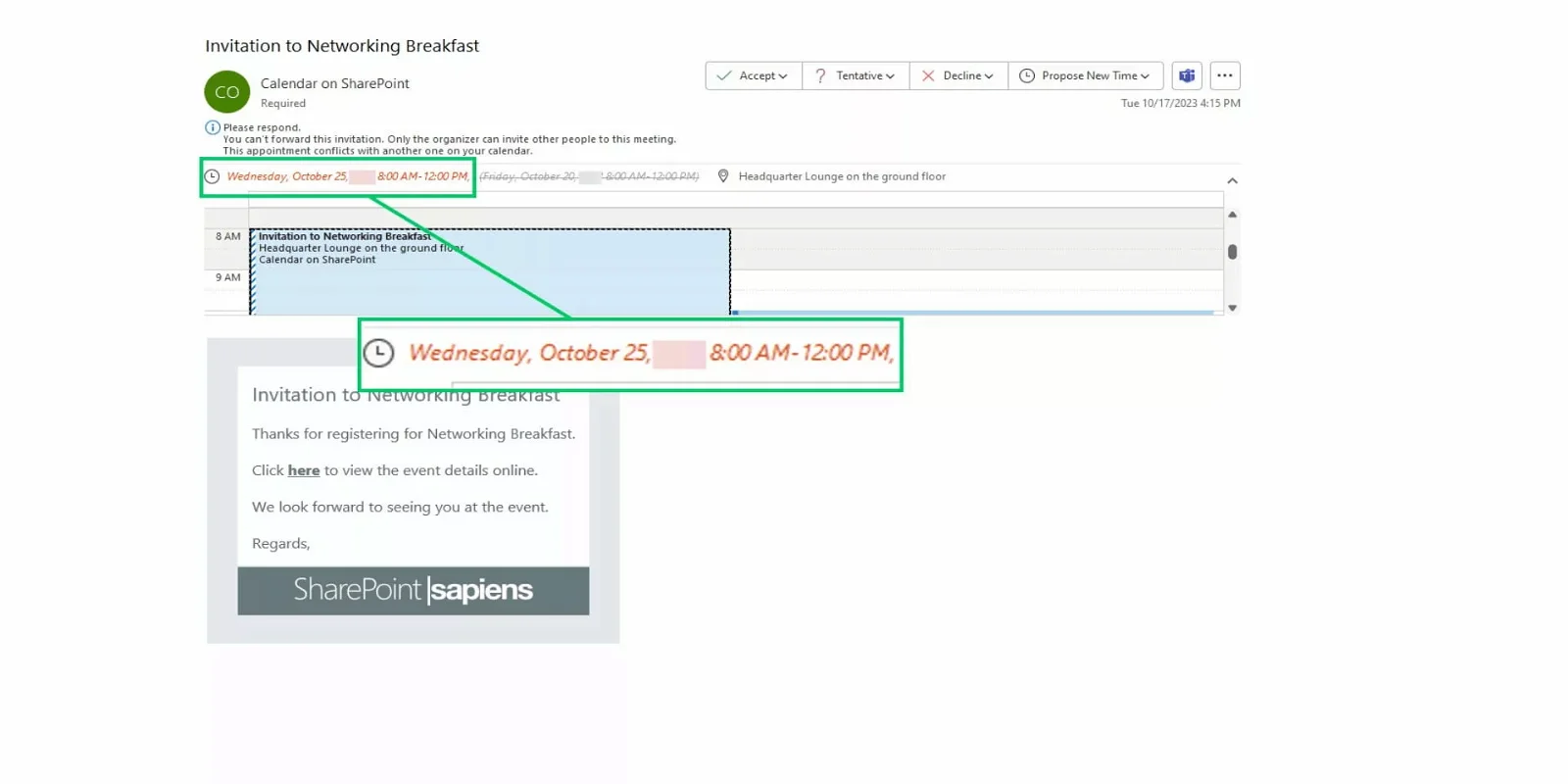Click the sender name Calendar on SharePoint
Screen dimensions: 1568x784
[335, 83]
